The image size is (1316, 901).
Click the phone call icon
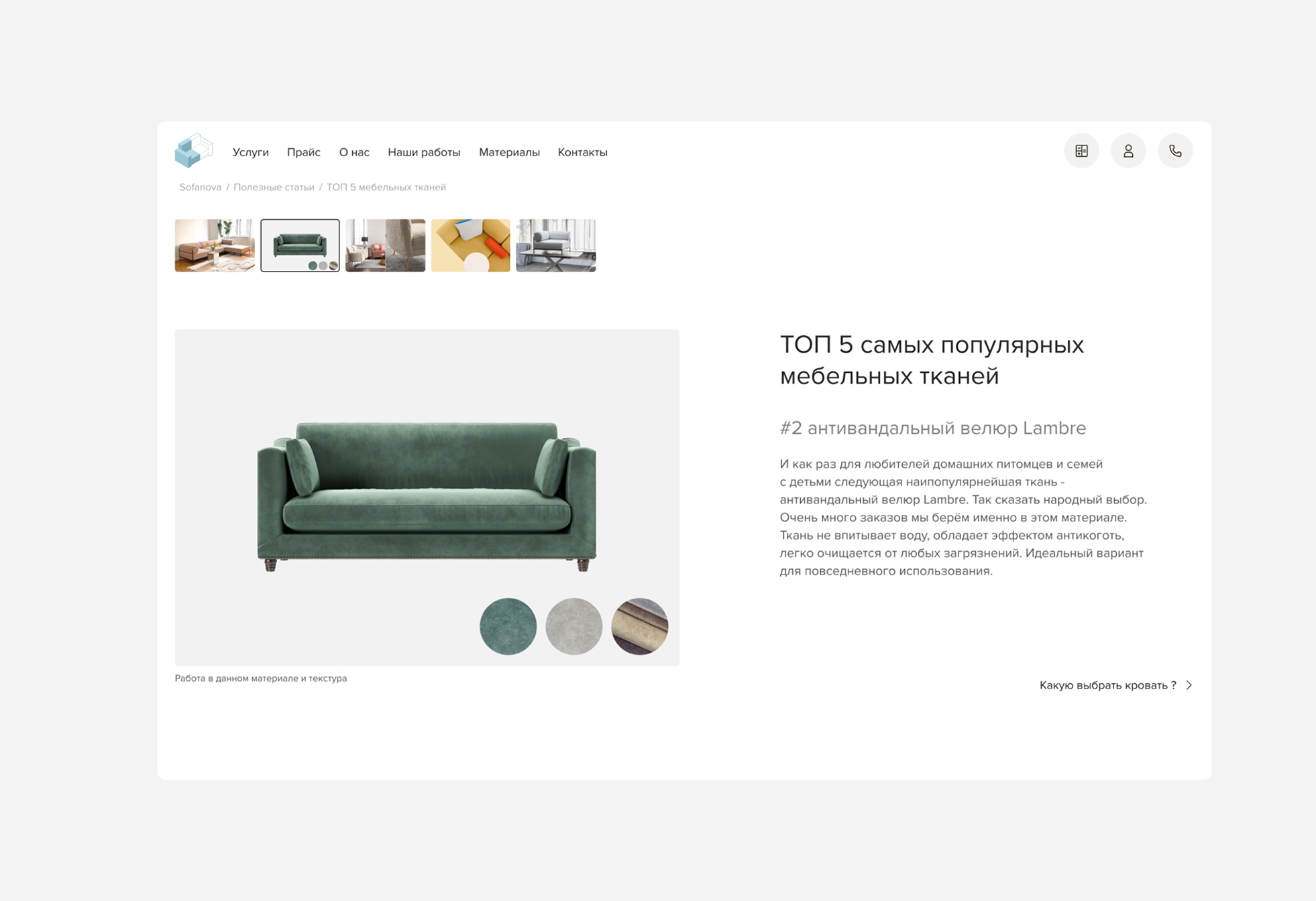point(1175,151)
